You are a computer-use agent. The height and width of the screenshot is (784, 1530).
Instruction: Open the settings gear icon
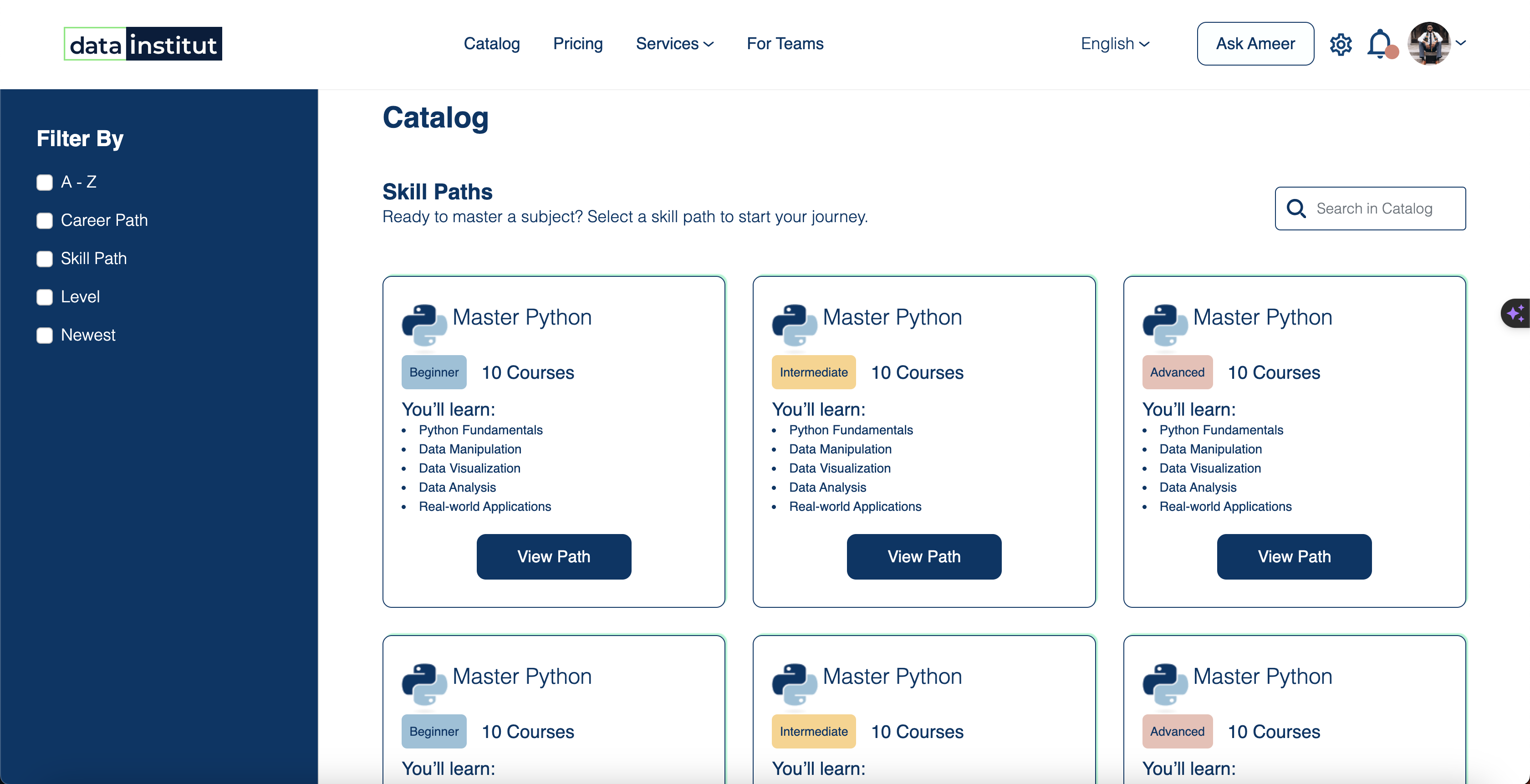click(x=1341, y=44)
